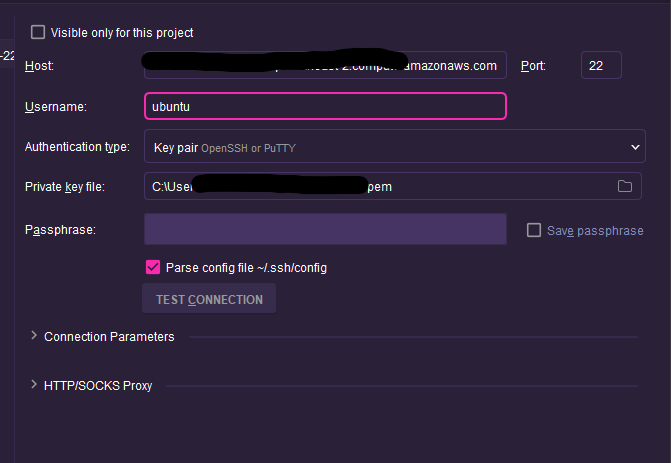Uncheck Parse config file ~/.ssh/config
This screenshot has height=463, width=671.
(153, 267)
